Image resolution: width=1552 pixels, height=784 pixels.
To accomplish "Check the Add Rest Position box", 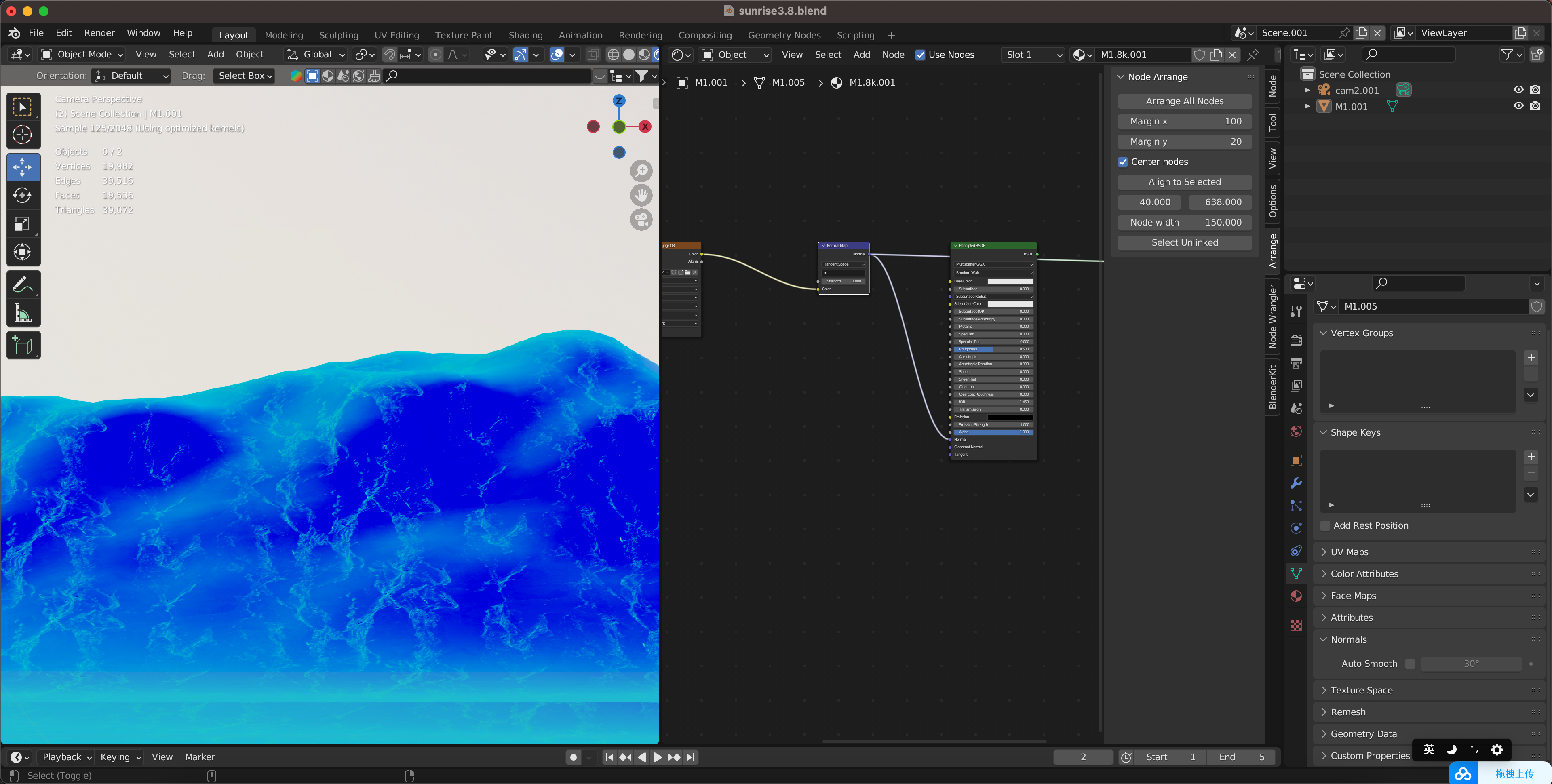I will [1325, 525].
